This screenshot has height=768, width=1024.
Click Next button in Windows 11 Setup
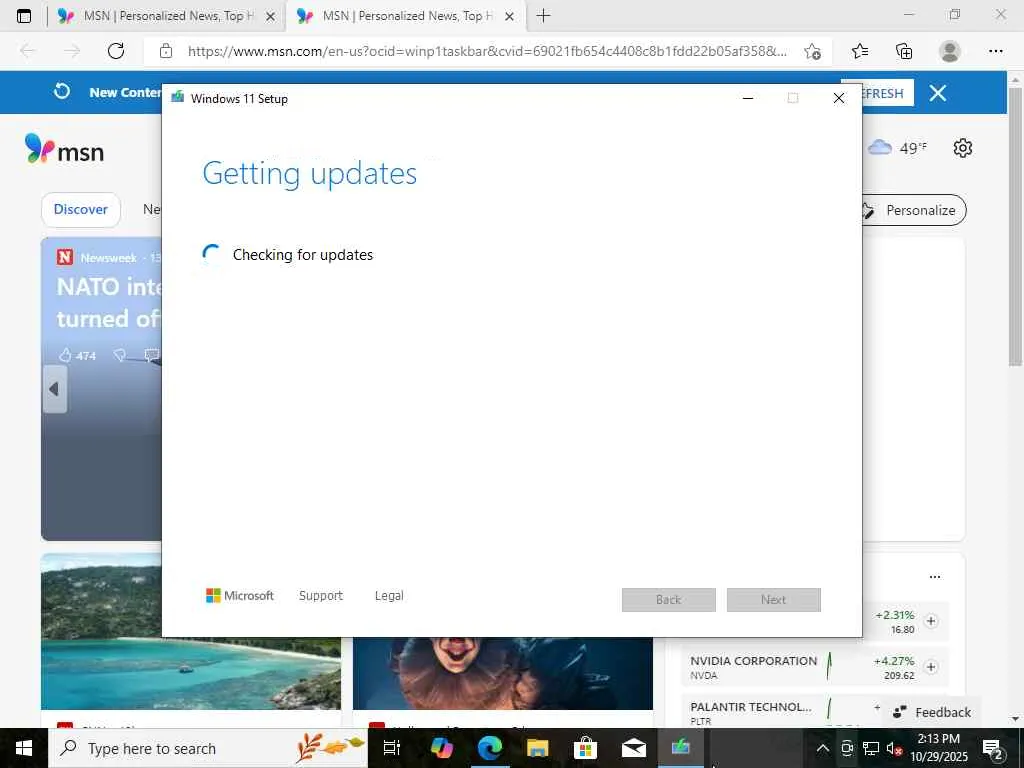coord(774,600)
